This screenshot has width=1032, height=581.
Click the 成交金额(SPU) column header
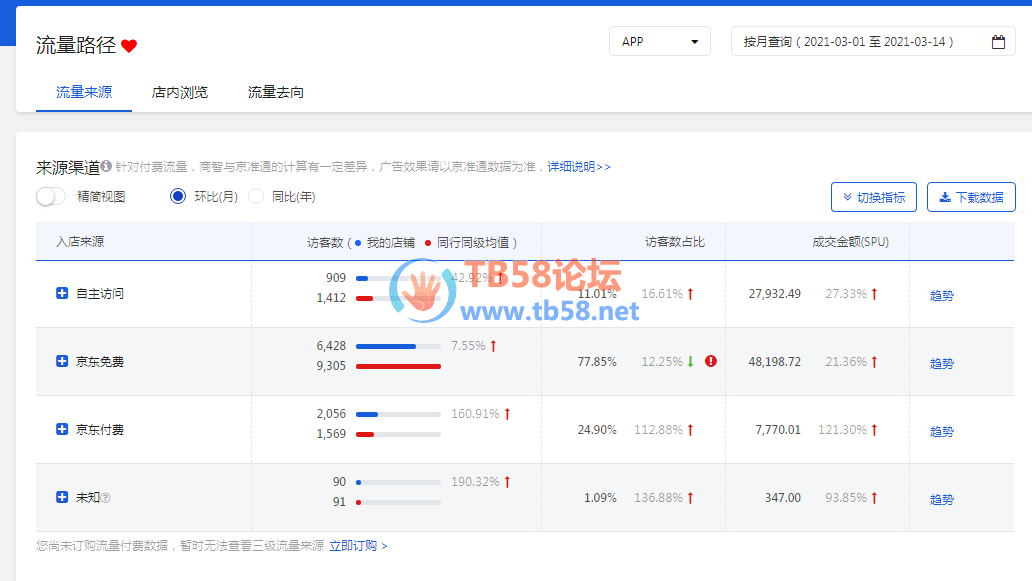pos(850,241)
